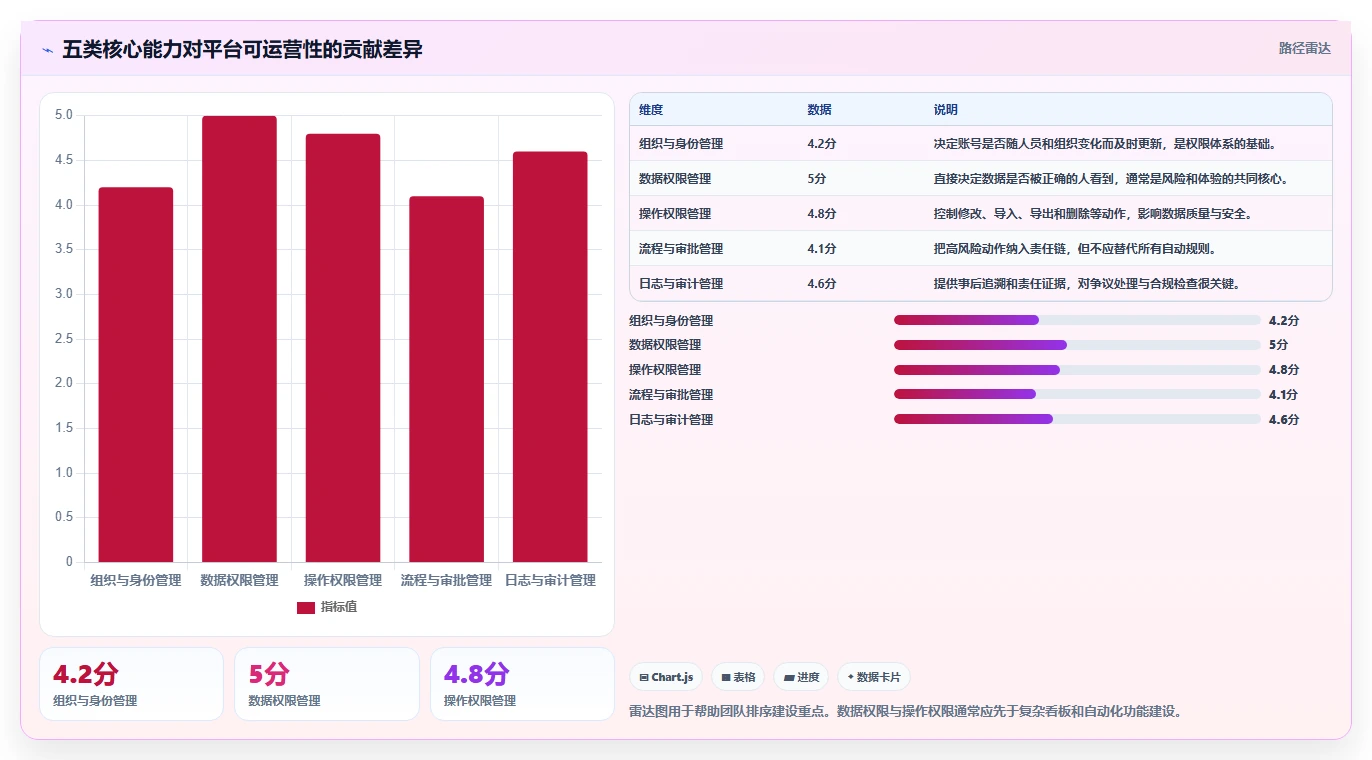Open the 5分 数据权限管理 data card
Screen dimensions: 1372x760
point(326,684)
